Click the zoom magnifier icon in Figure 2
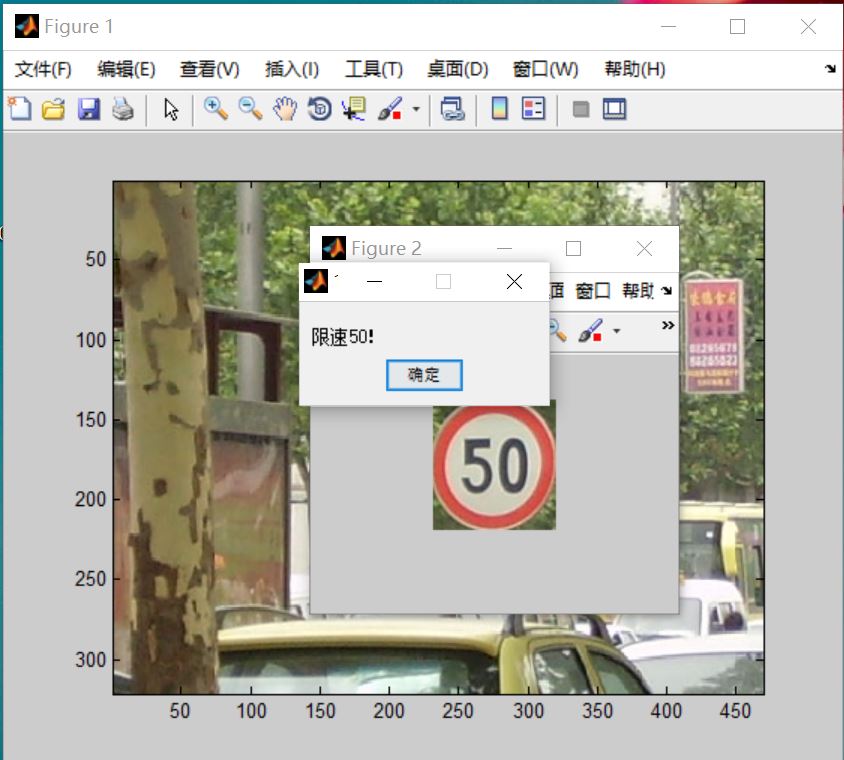 (558, 330)
